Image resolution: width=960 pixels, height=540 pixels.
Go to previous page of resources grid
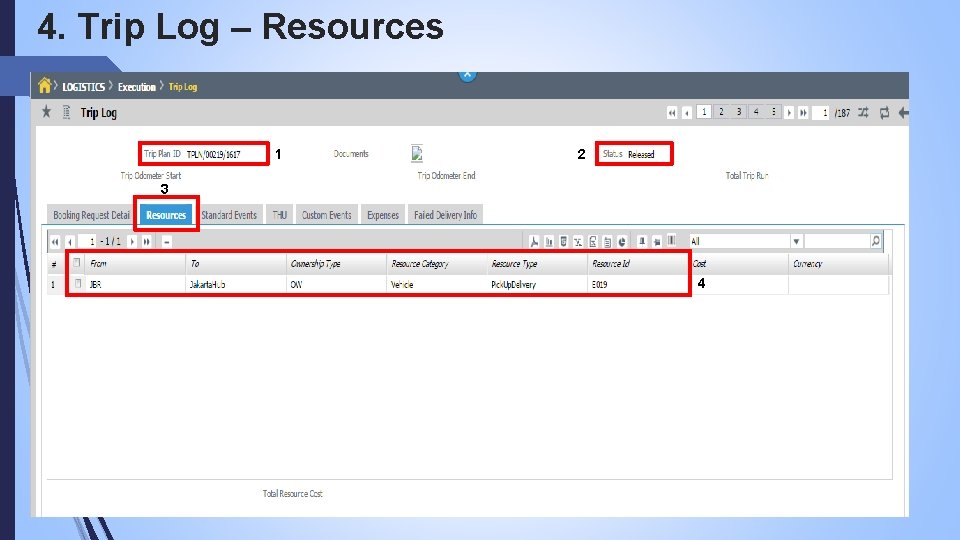[70, 242]
